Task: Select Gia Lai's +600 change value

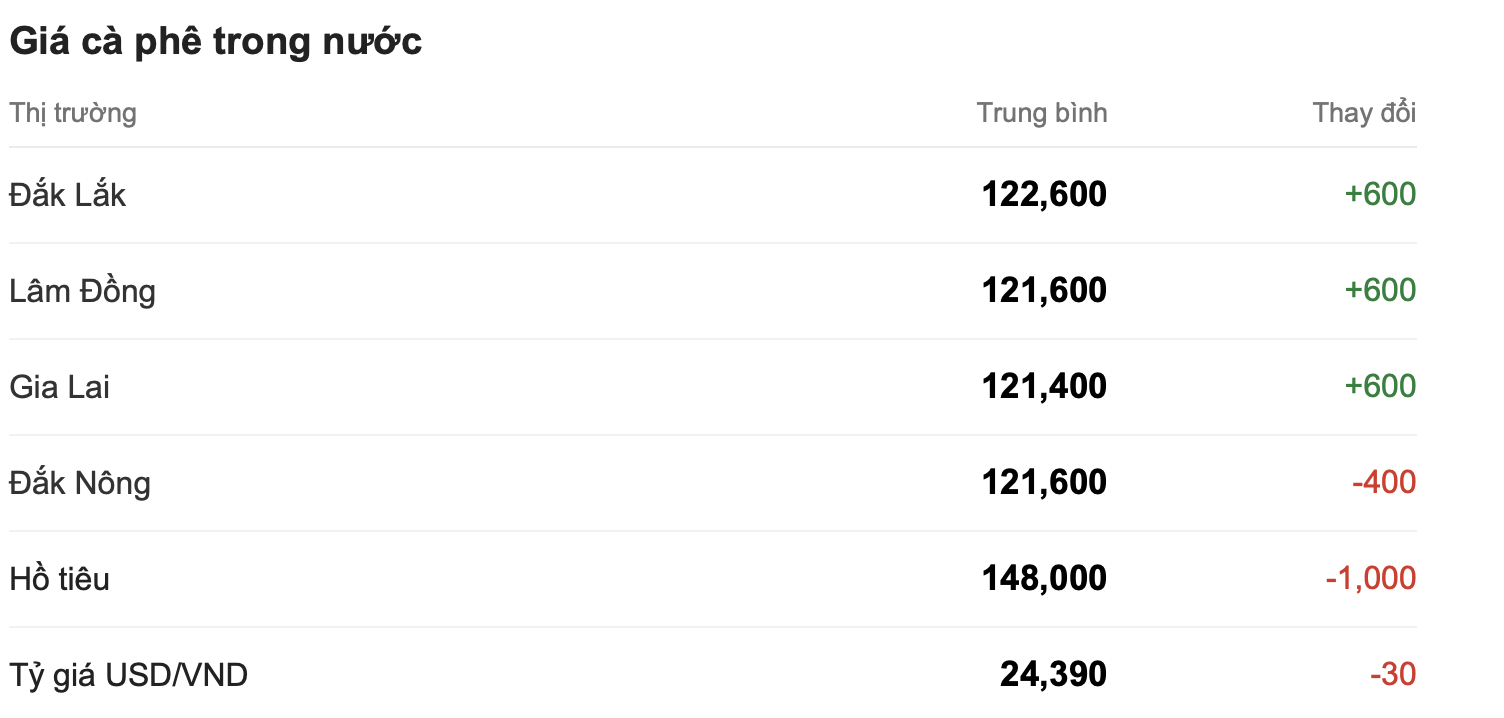Action: click(1380, 387)
